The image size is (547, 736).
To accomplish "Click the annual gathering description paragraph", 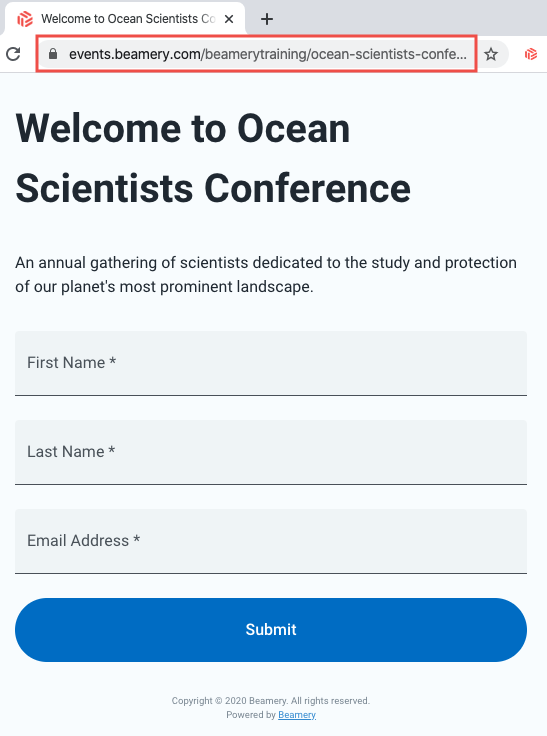I will point(266,275).
